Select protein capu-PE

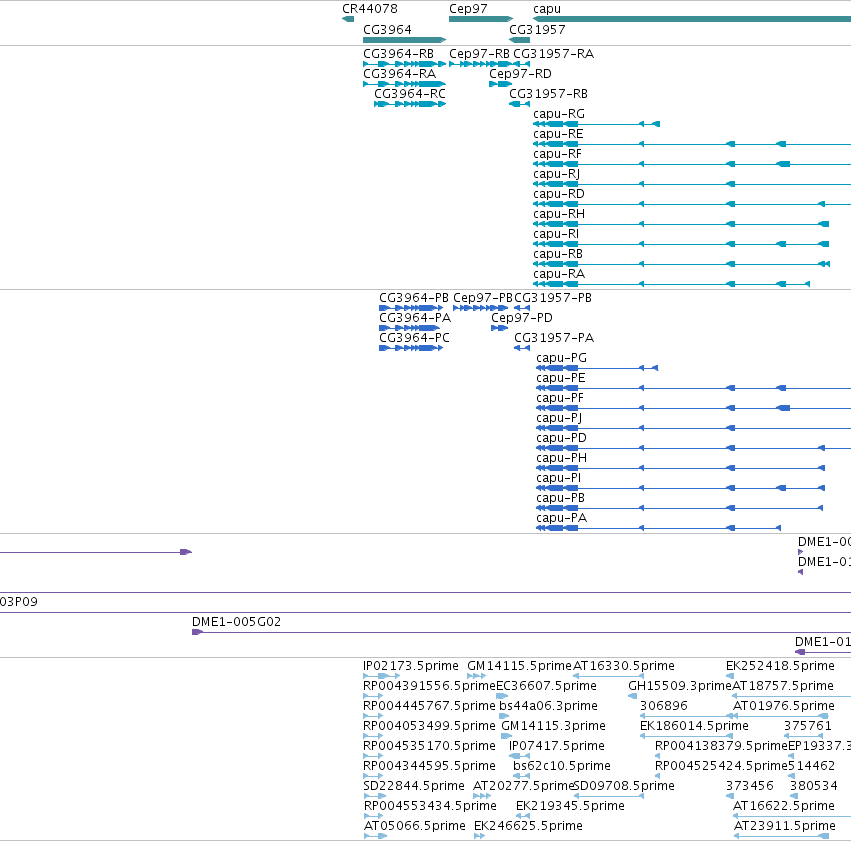[x=694, y=388]
